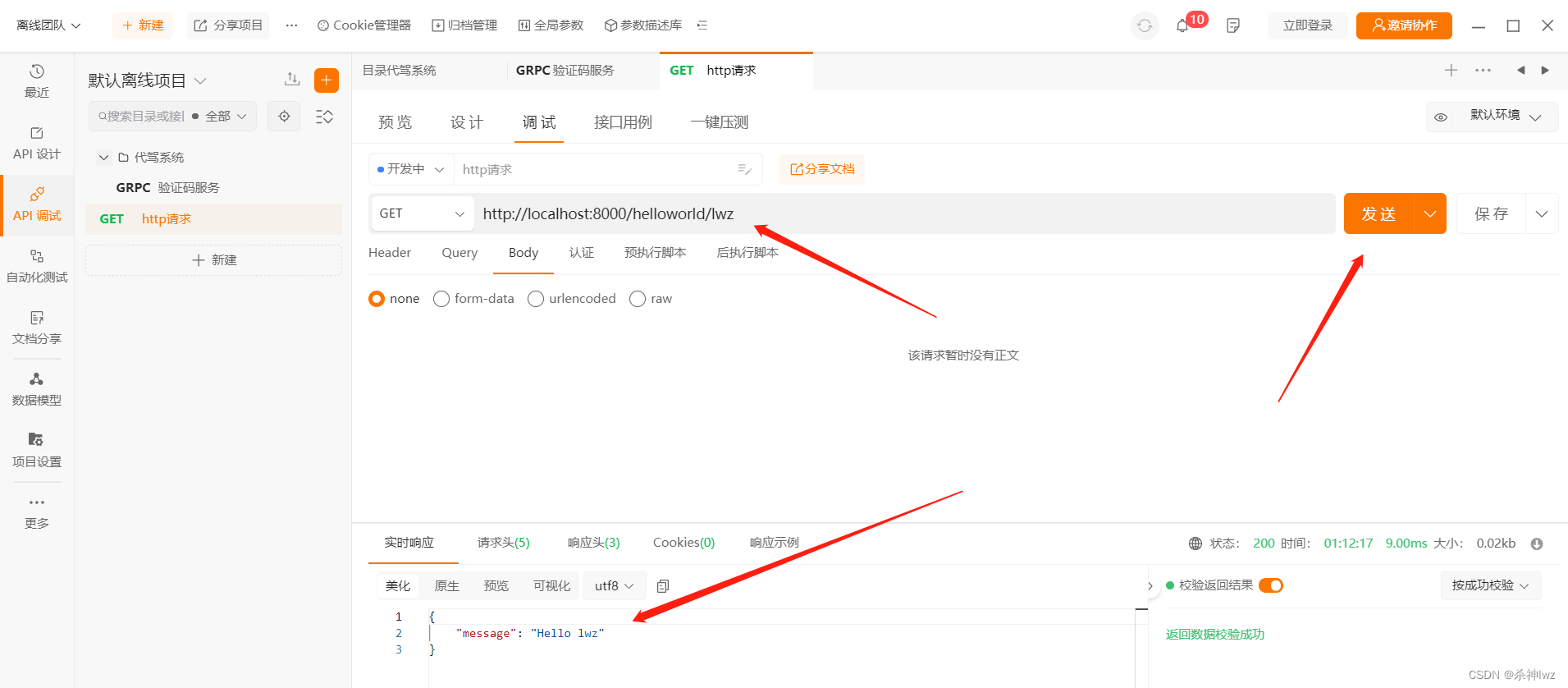
Task: Click the 立即登录 button
Action: coord(1308,25)
